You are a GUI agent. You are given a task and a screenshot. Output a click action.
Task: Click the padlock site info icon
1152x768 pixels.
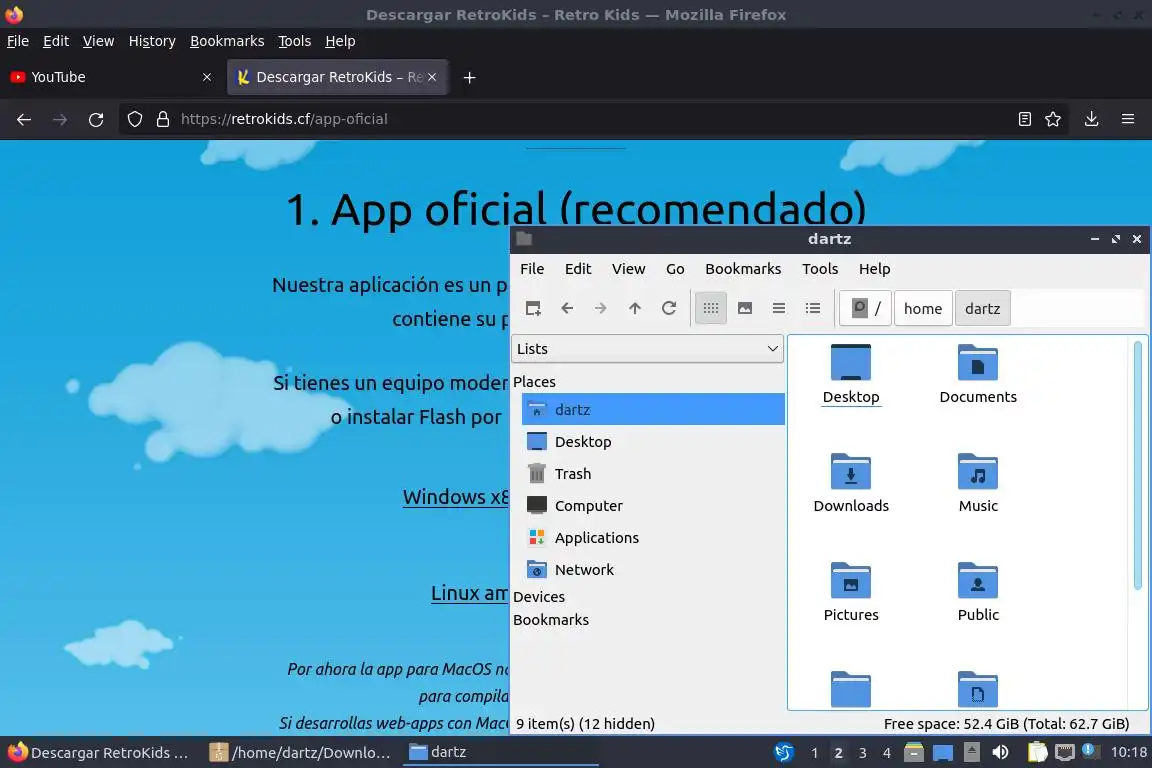tap(163, 119)
